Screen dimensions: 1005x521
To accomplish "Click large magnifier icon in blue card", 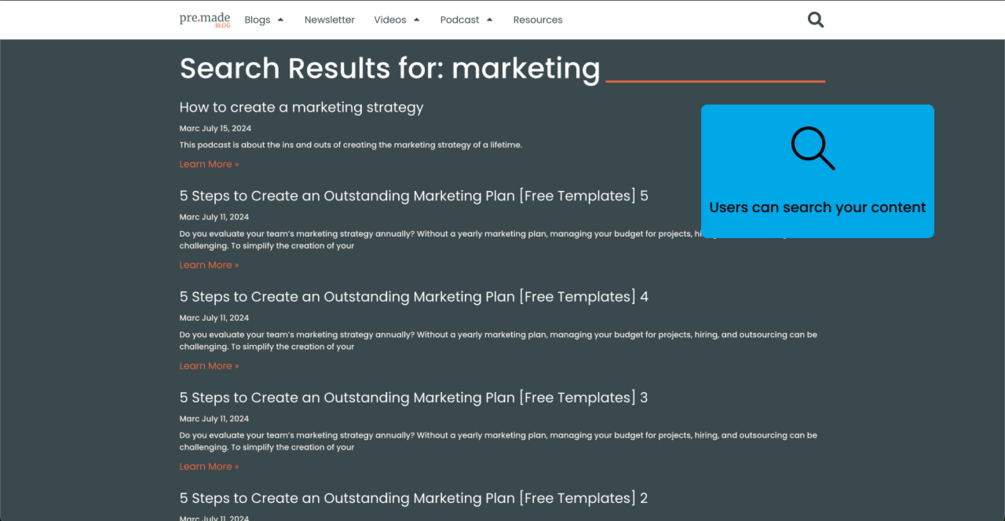I will click(x=813, y=148).
